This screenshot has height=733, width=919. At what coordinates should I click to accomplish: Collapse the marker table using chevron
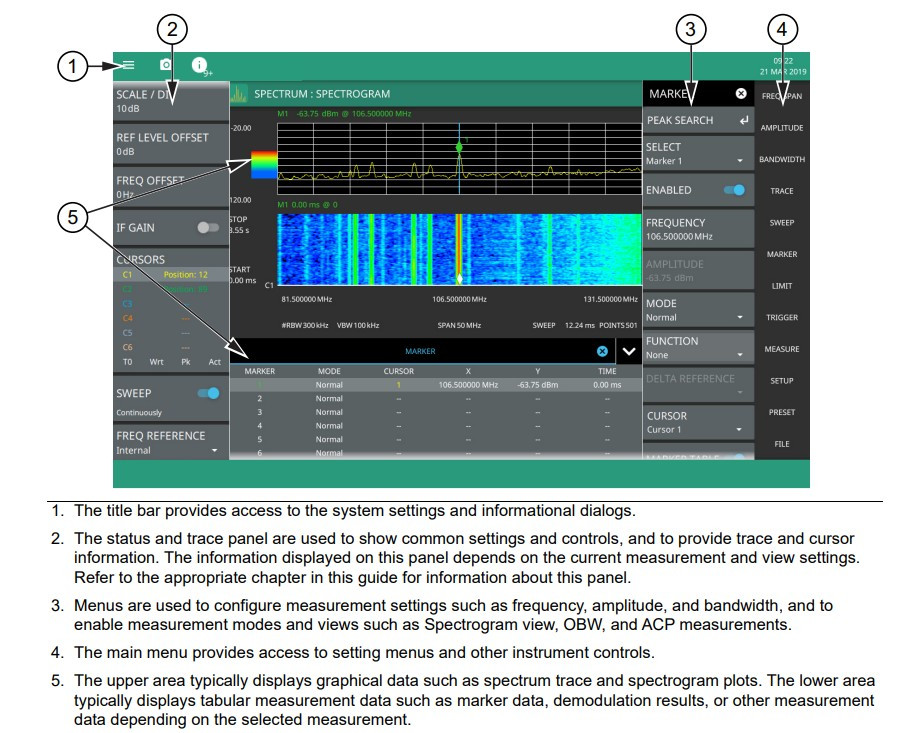click(629, 351)
